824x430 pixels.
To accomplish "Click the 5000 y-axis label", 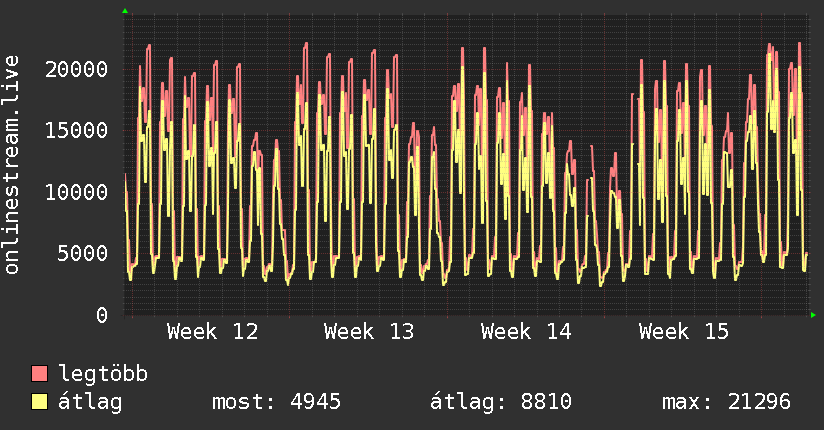I will click(83, 254).
